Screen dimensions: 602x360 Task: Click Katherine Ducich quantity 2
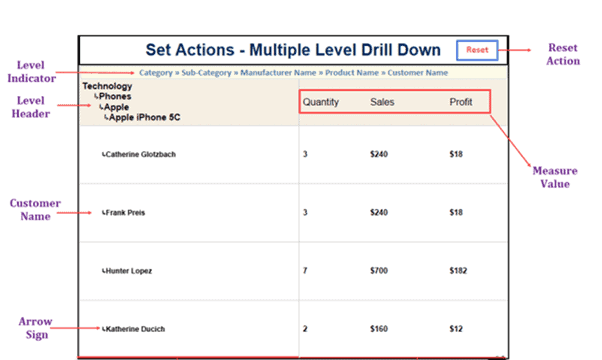pyautogui.click(x=305, y=329)
